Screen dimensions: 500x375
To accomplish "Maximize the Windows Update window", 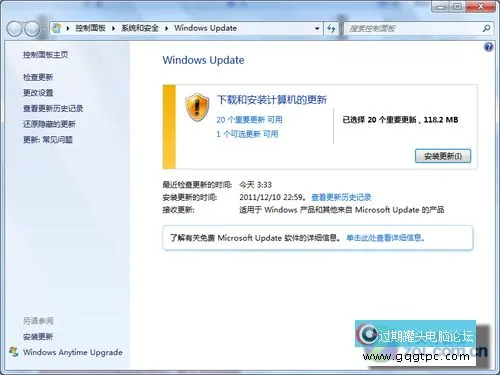I will pos(457,7).
